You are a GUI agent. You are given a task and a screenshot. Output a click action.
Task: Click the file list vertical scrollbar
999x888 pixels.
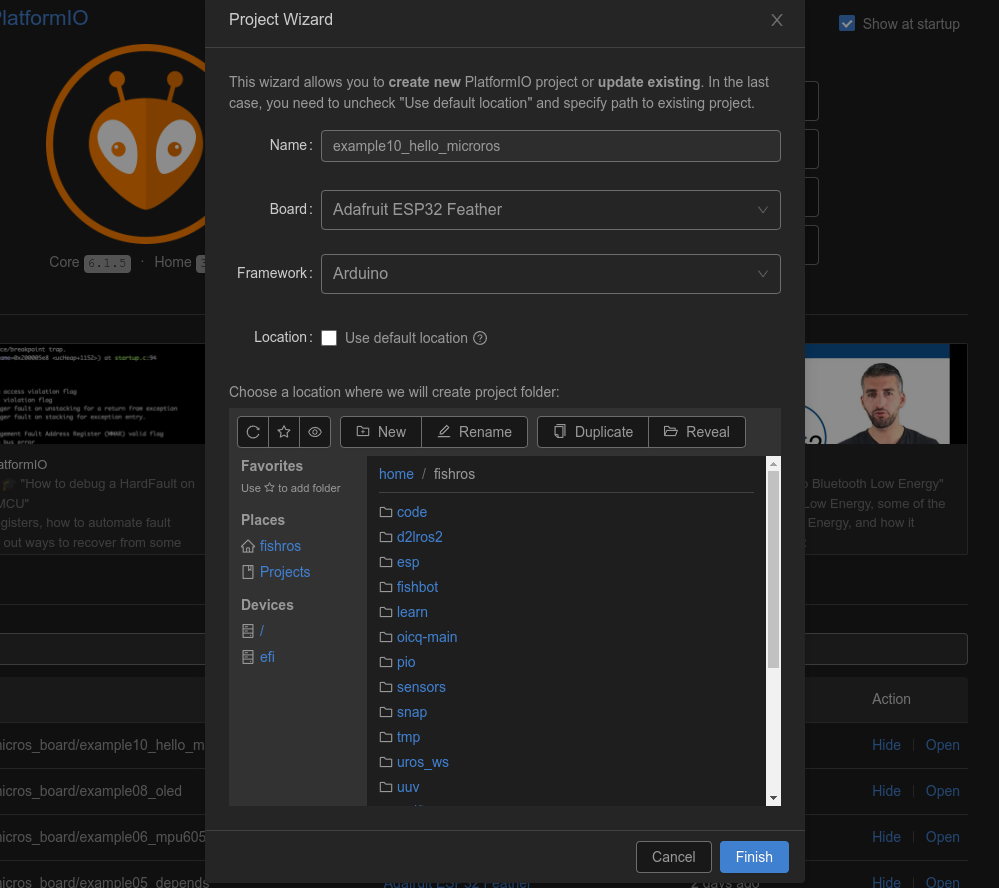773,570
